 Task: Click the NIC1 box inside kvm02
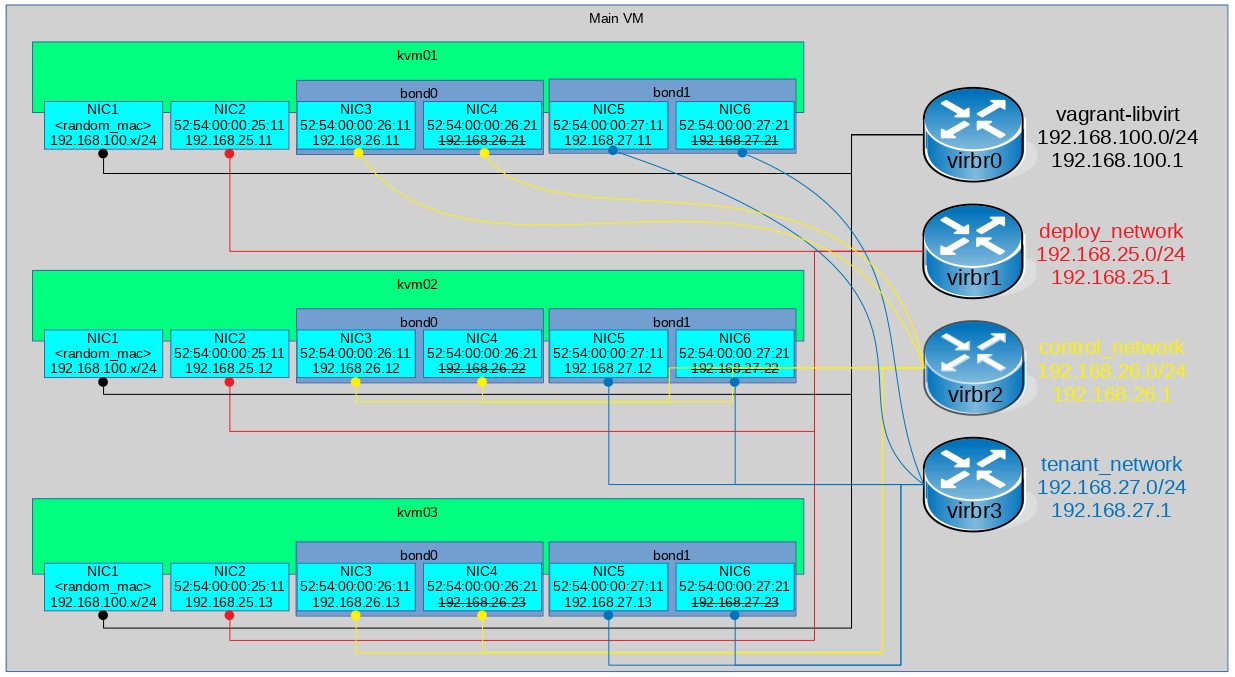[103, 354]
